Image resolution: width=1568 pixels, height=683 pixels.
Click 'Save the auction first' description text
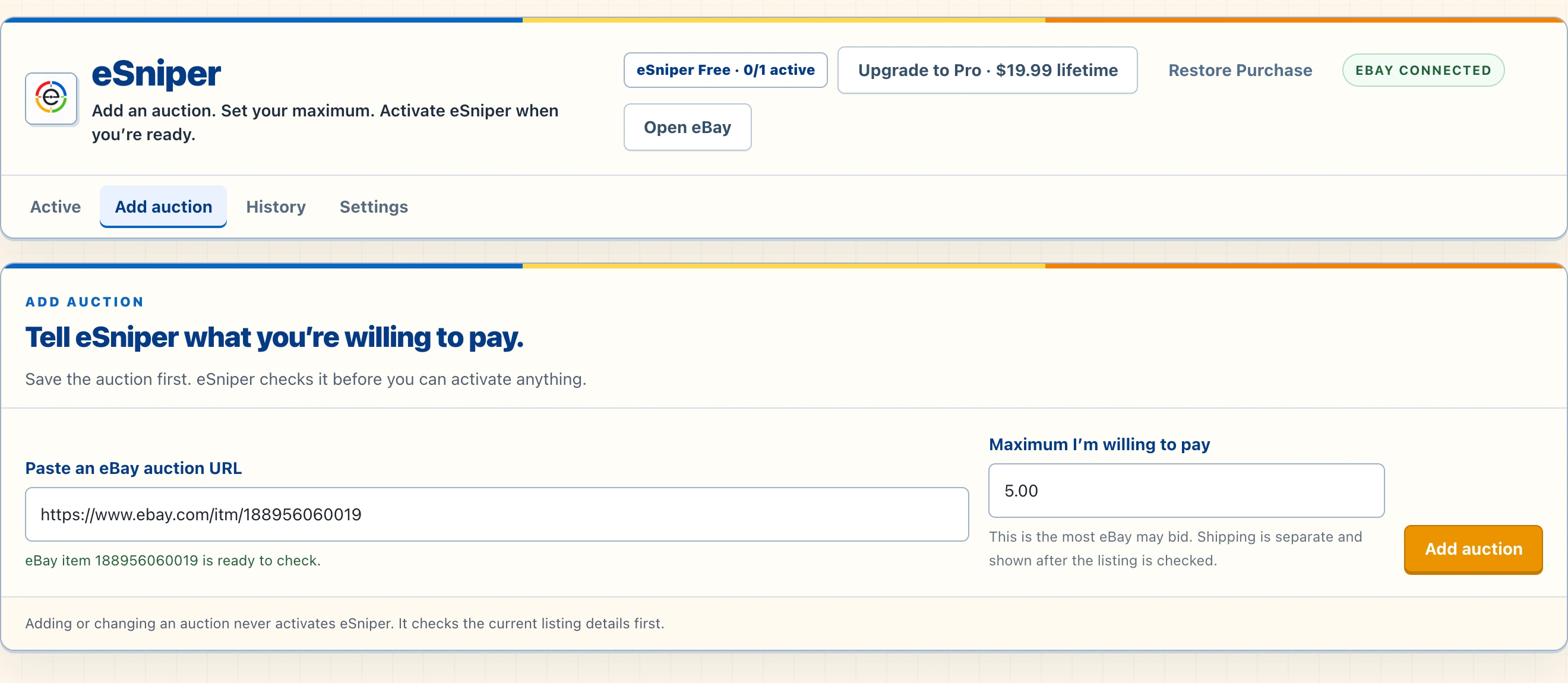coord(305,380)
